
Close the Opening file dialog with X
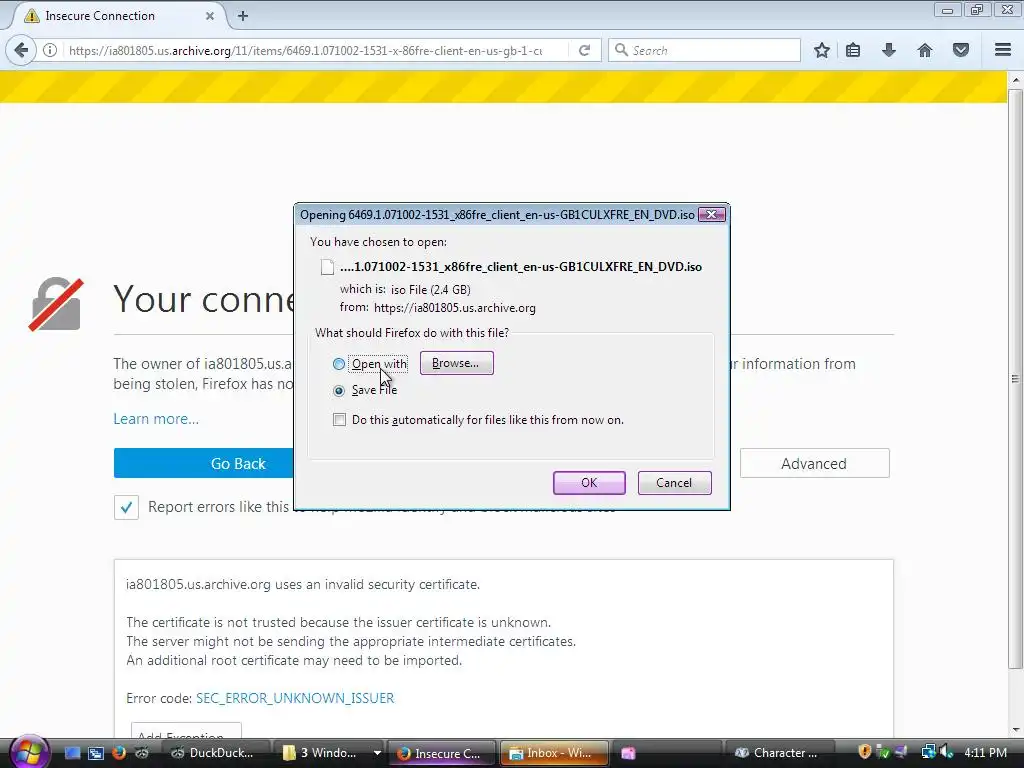(x=712, y=214)
